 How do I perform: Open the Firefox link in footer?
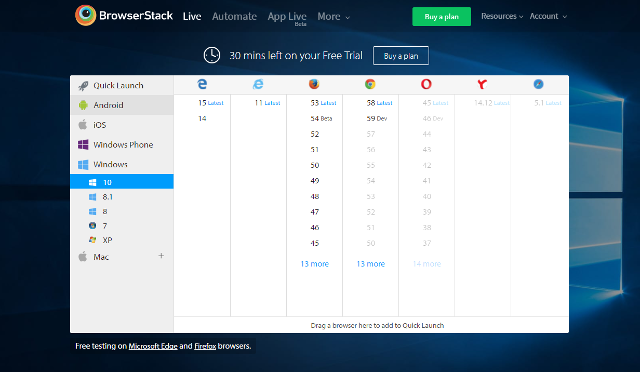[205, 346]
